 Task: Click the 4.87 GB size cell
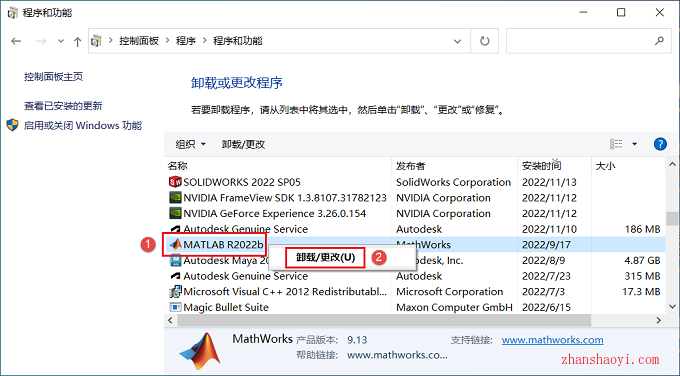click(x=642, y=260)
